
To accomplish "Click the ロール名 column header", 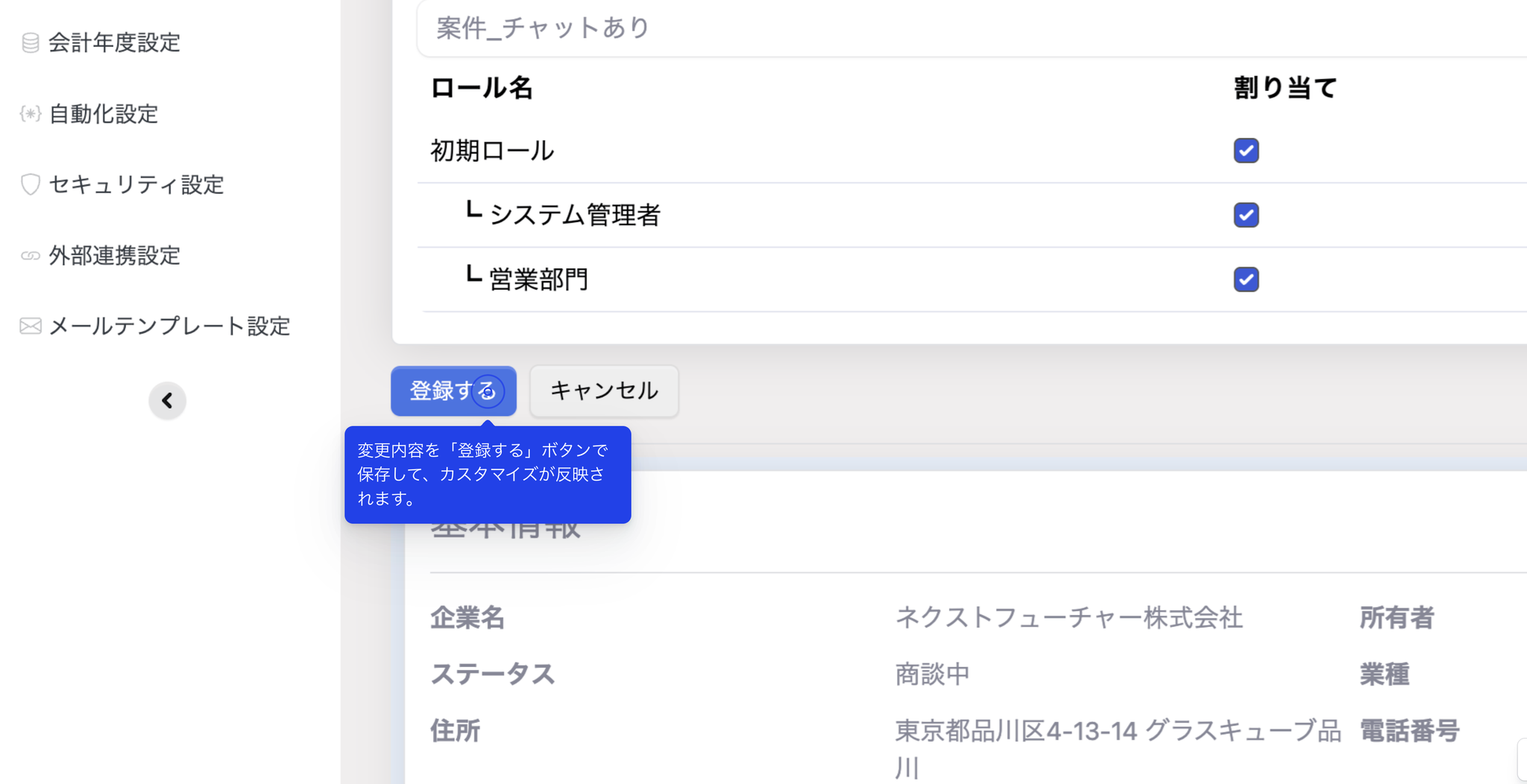I will coord(482,88).
